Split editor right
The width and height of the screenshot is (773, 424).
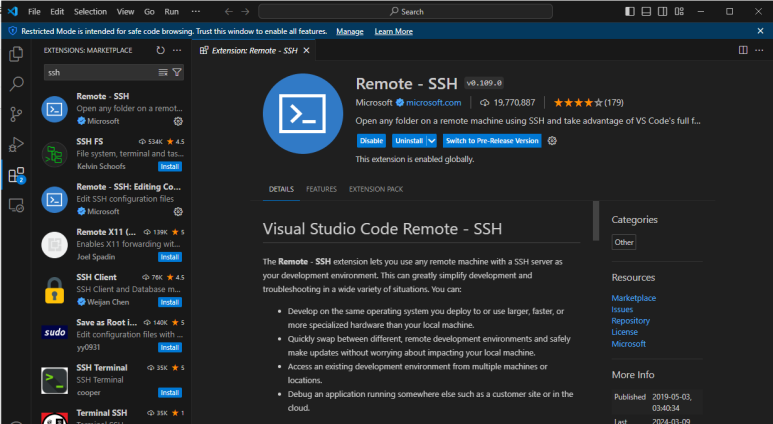(x=743, y=50)
